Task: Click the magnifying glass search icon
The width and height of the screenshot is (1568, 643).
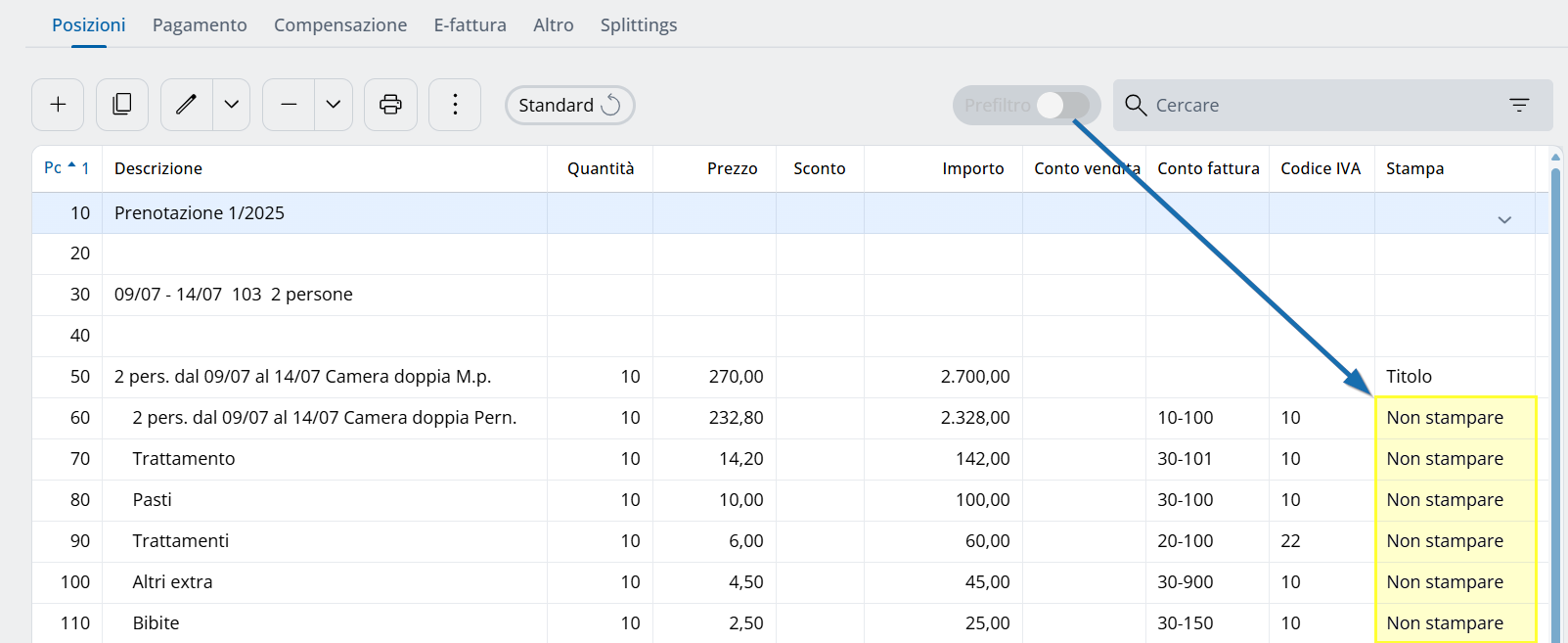Action: 1135,105
